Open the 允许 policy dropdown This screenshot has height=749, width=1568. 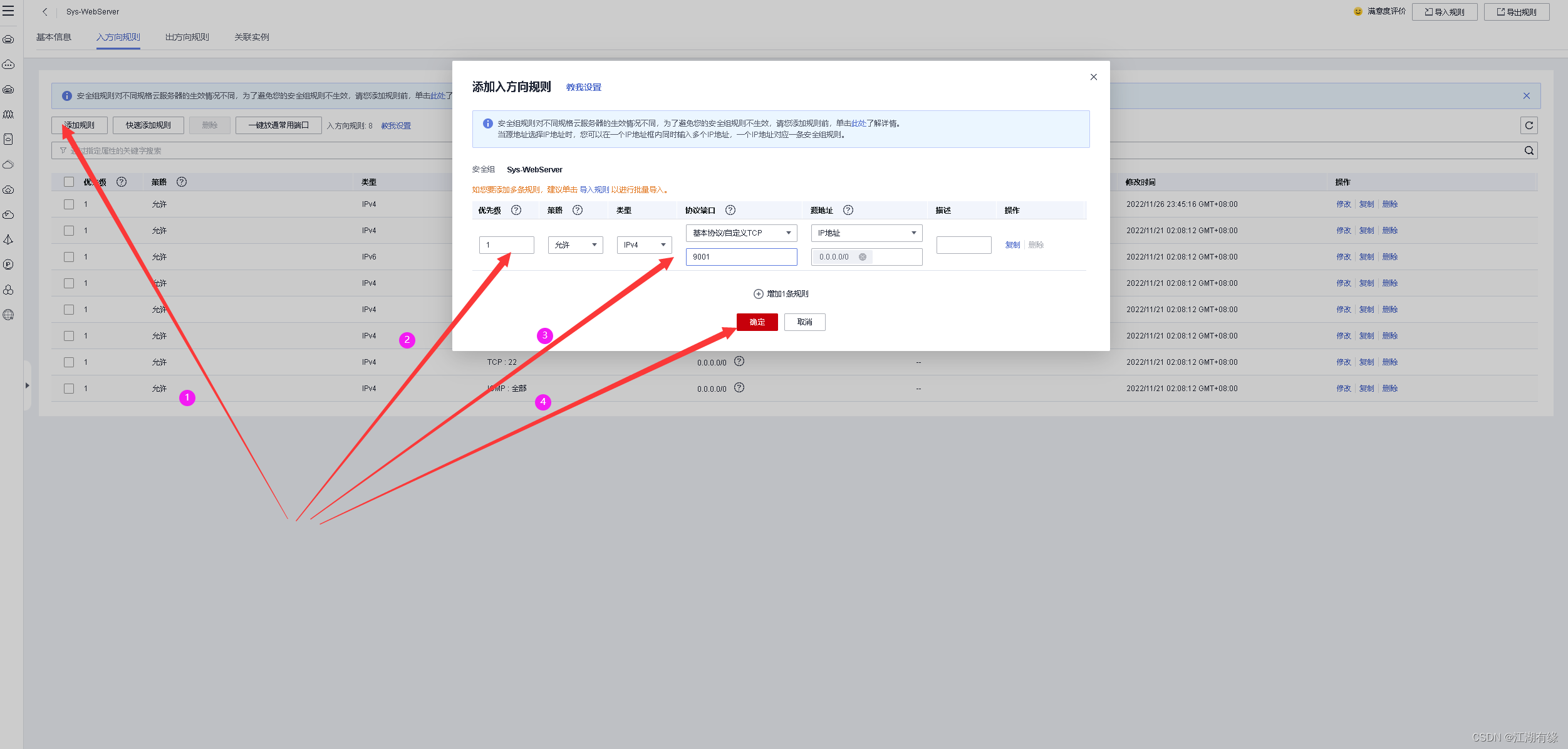575,245
